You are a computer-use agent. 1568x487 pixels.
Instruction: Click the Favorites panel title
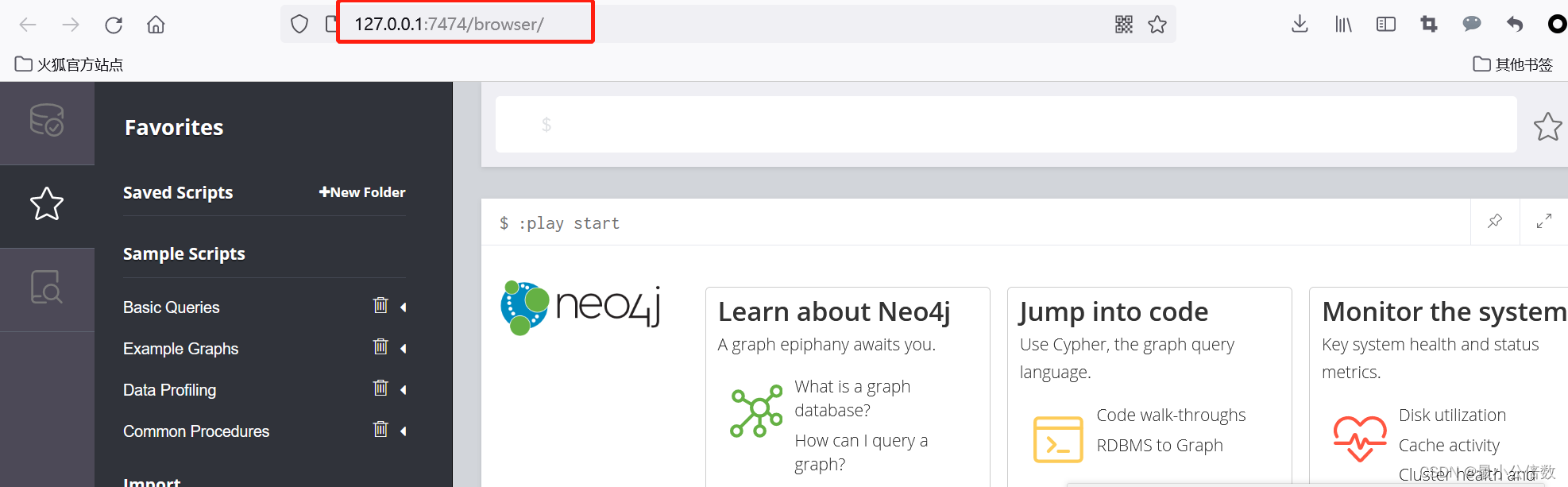(x=174, y=127)
